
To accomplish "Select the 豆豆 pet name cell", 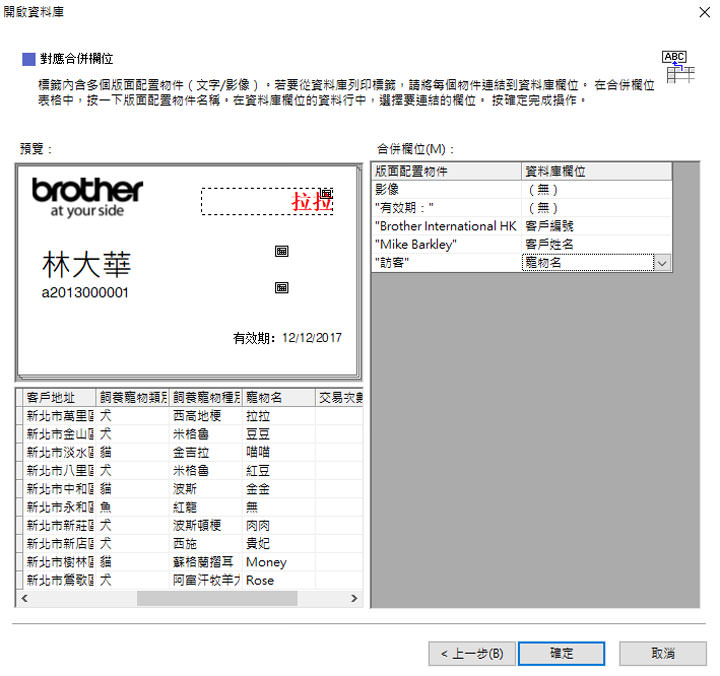I will point(279,434).
